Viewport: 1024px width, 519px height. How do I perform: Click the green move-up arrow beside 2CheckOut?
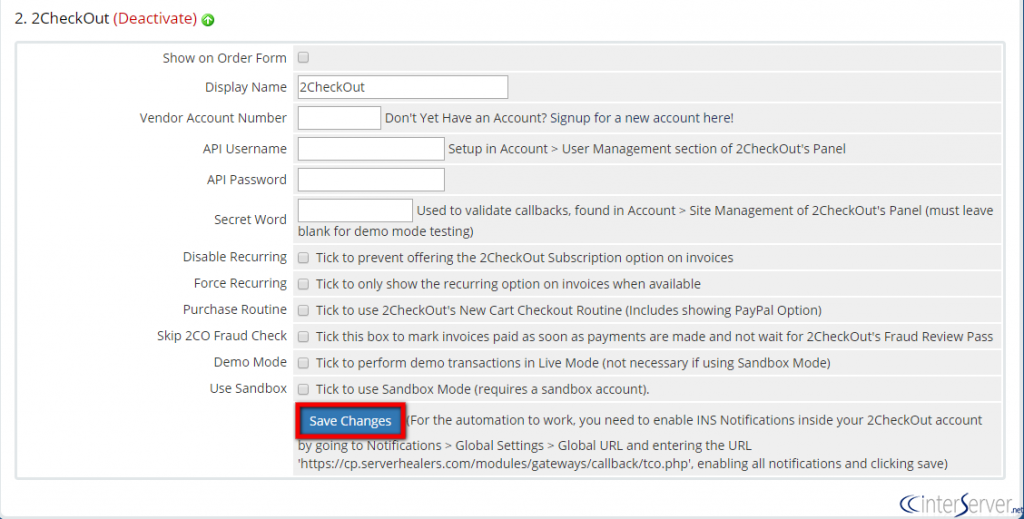[x=208, y=20]
